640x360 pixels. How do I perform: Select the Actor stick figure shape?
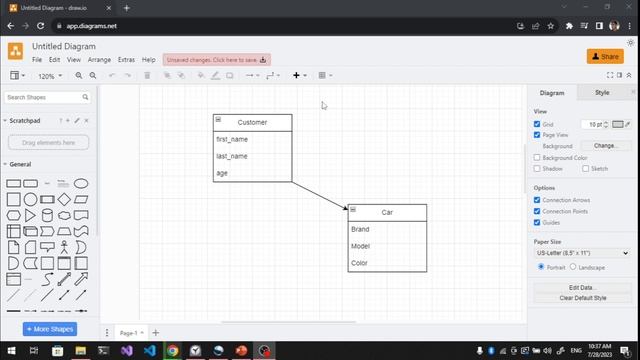(x=64, y=247)
